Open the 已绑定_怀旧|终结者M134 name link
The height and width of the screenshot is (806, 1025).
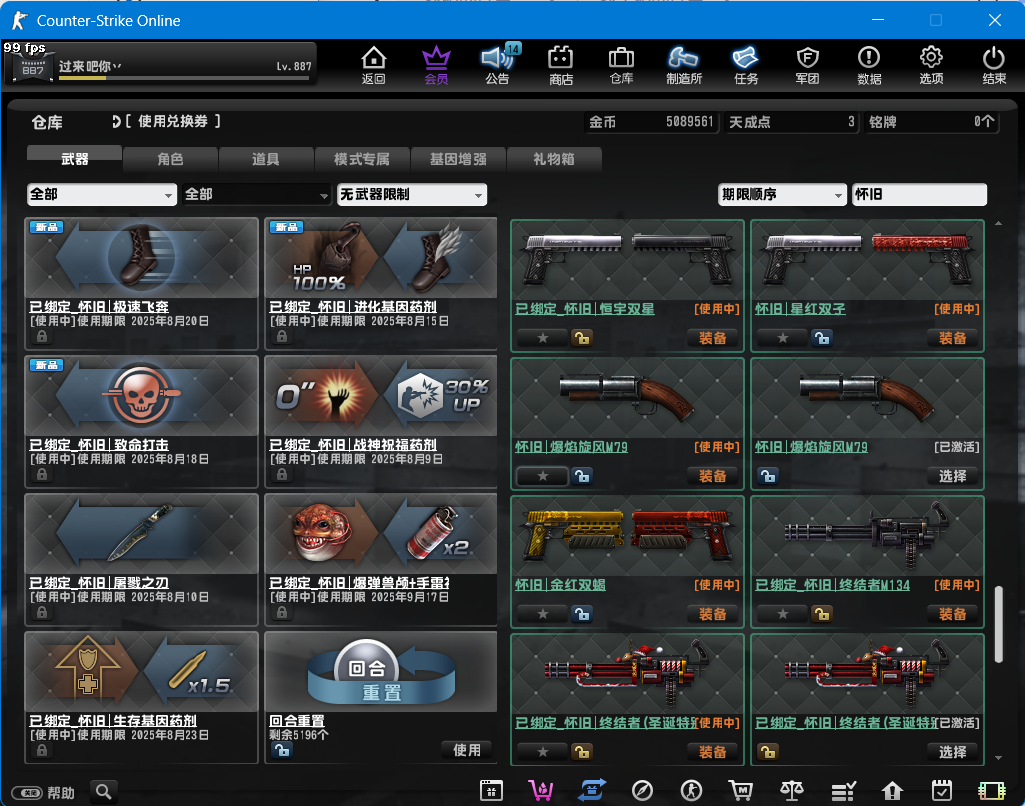(x=832, y=584)
